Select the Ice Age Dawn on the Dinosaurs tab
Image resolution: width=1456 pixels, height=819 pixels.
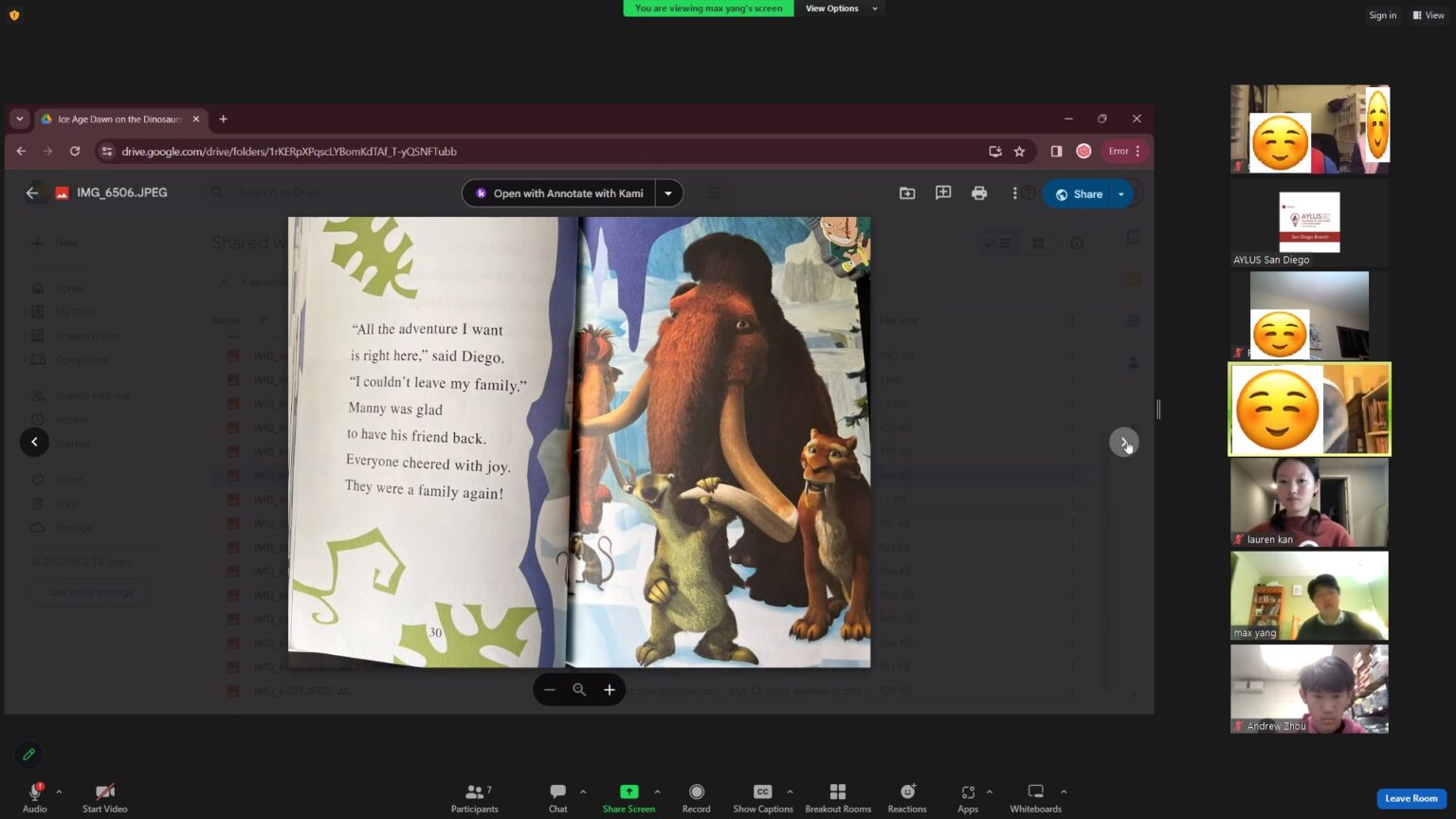[119, 119]
